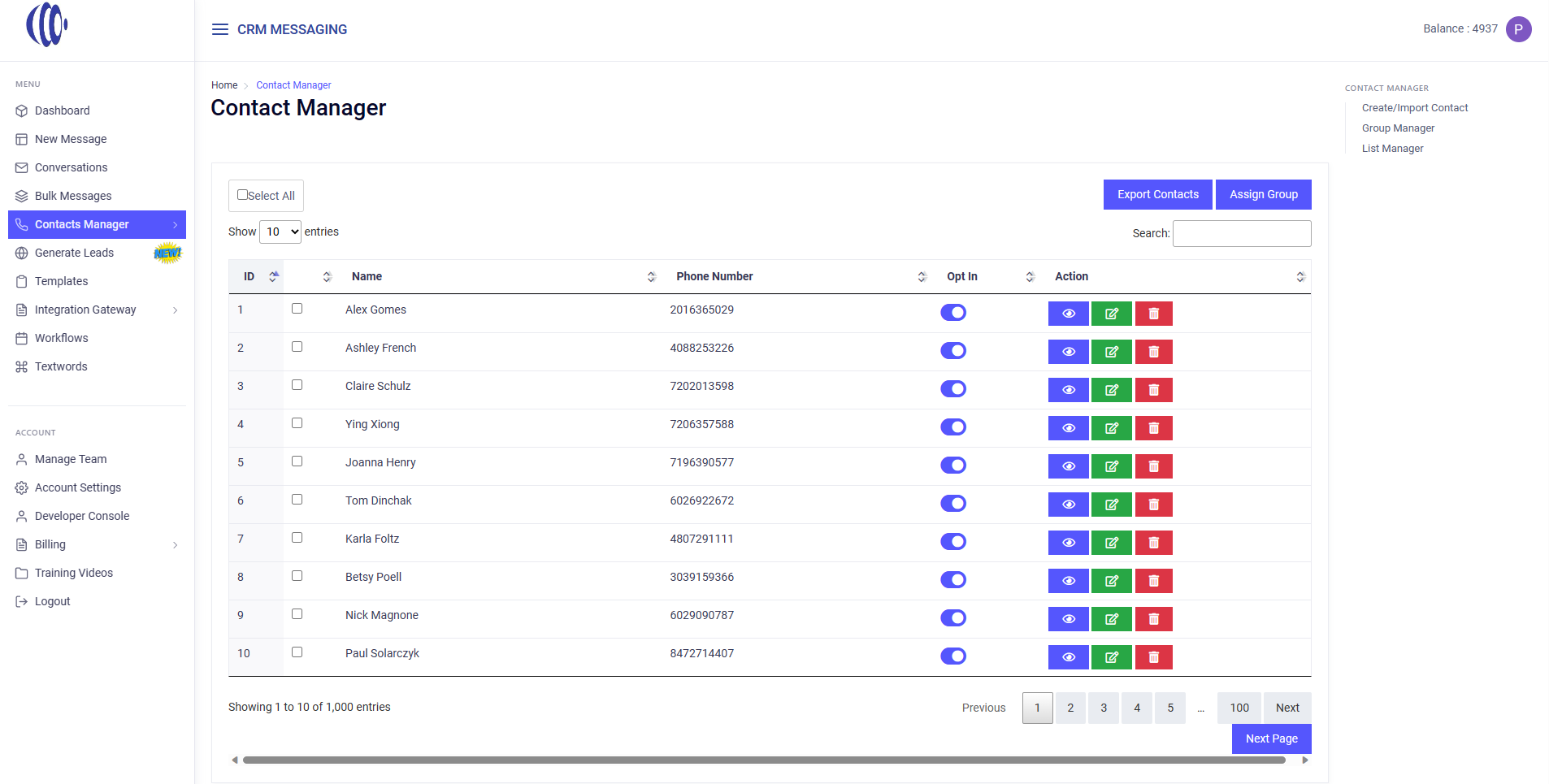The width and height of the screenshot is (1549, 784).
Task: Go to pagination page 100
Action: click(1239, 708)
